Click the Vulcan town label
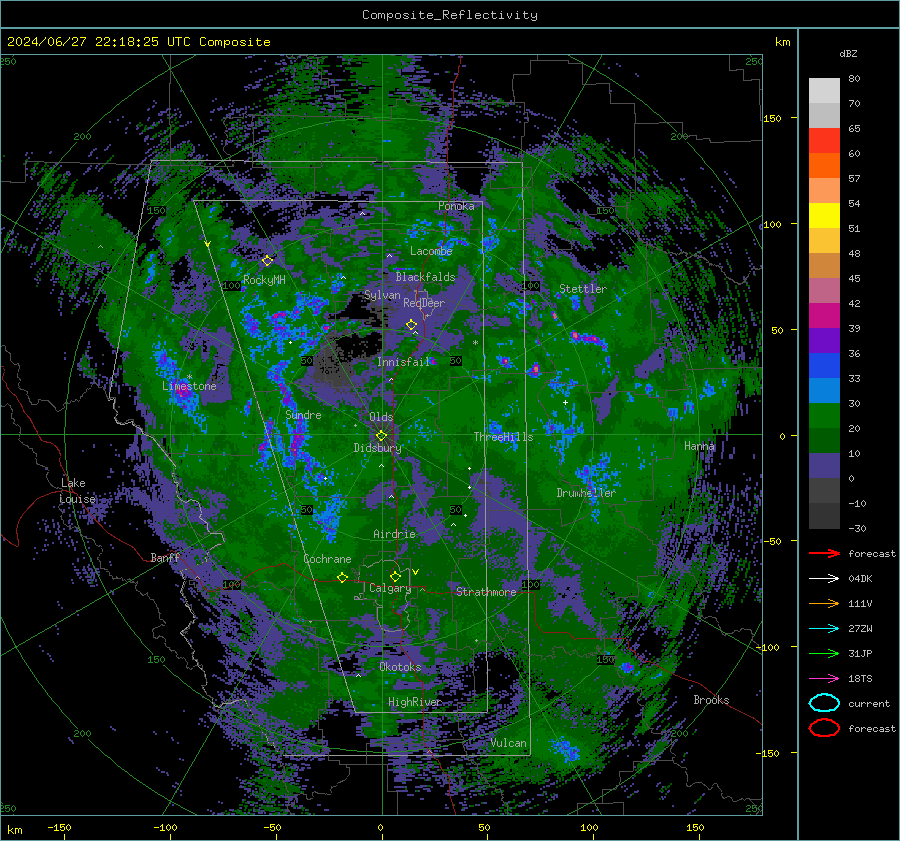The height and width of the screenshot is (841, 900). (509, 743)
